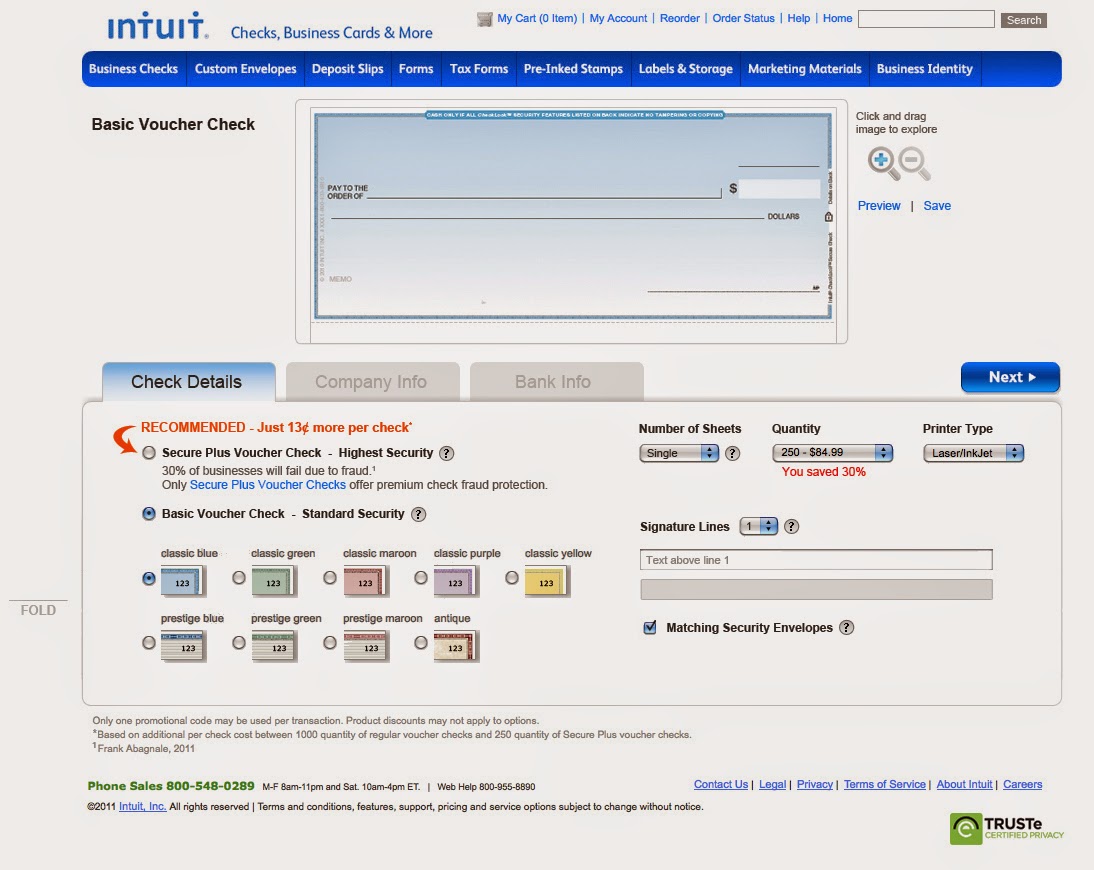
Task: Open help icon for Basic Voucher Check
Action: pos(418,514)
